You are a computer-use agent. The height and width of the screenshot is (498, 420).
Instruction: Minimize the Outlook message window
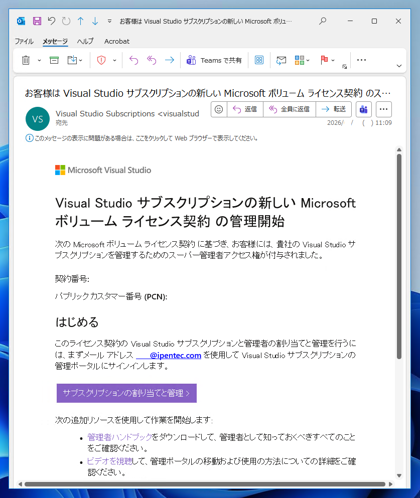point(350,21)
